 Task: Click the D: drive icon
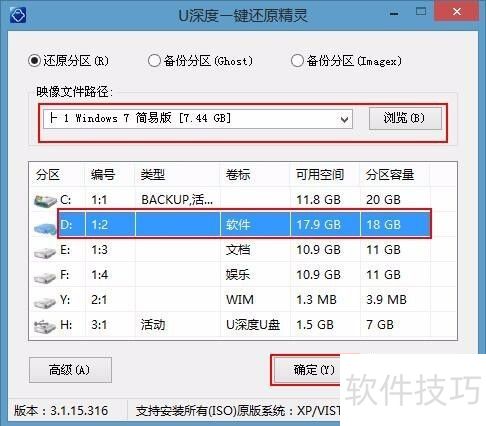click(45, 228)
